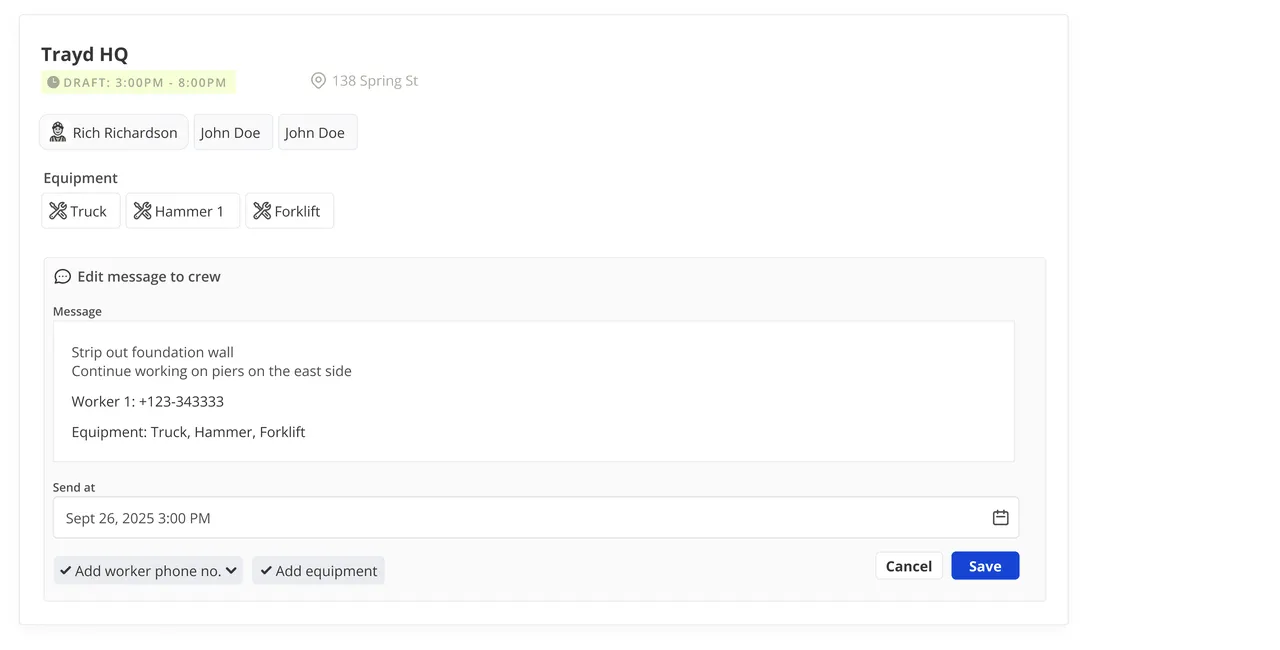The image size is (1280, 650).
Task: Click the Trayd HQ job title
Action: [x=85, y=54]
